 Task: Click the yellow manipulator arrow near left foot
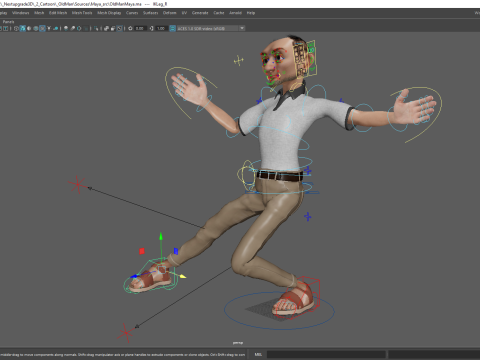[183, 276]
